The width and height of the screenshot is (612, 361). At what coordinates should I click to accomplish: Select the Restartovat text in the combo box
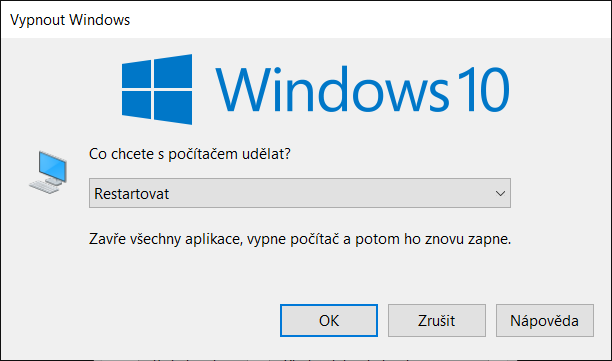(x=132, y=194)
